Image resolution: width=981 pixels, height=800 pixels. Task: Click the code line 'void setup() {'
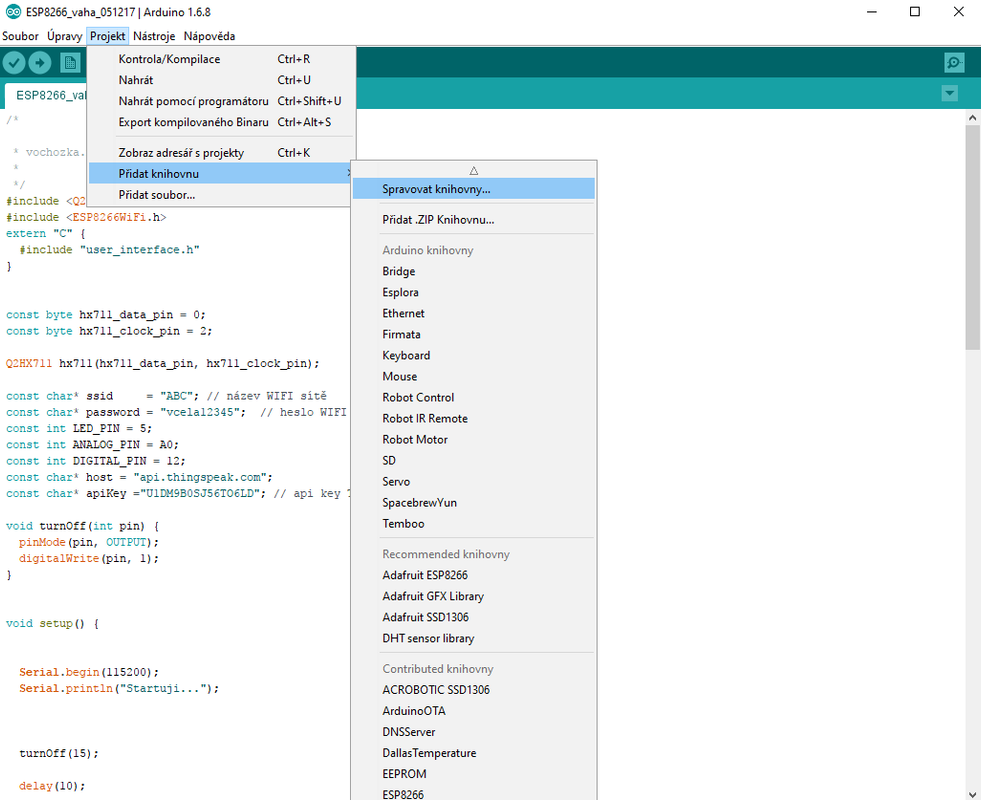pos(52,624)
